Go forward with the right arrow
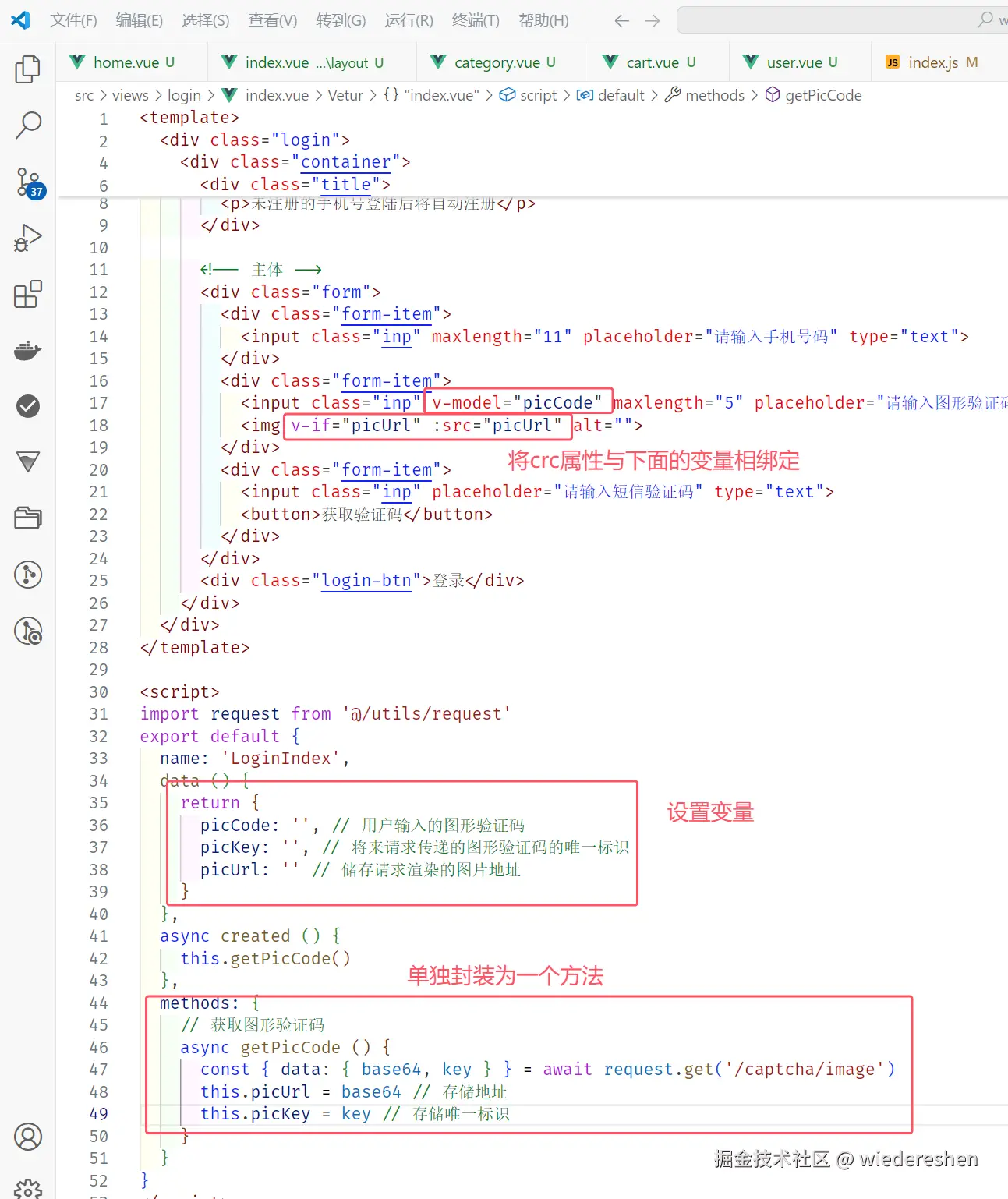1008x1199 pixels. click(653, 21)
